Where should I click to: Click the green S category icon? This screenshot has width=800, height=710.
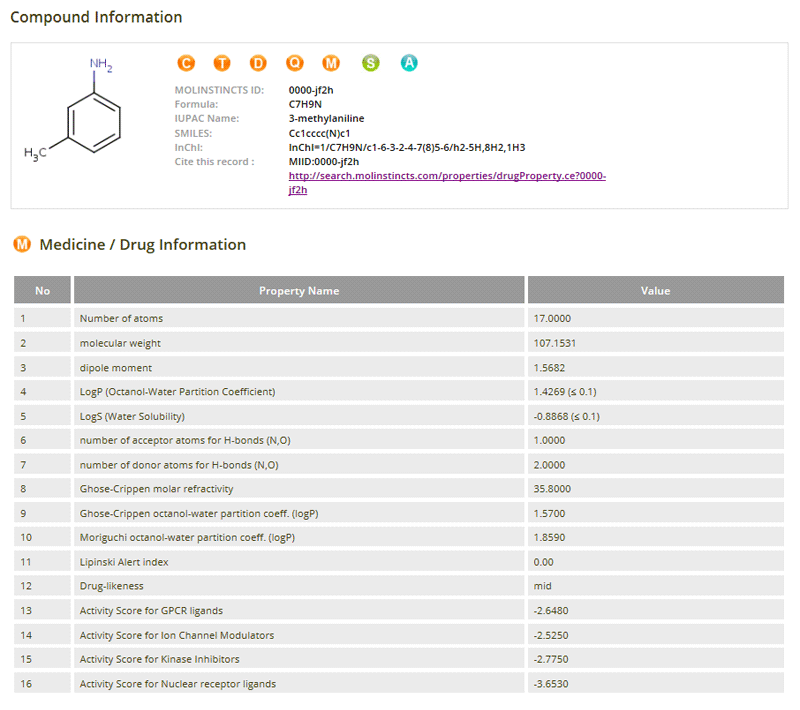click(x=370, y=63)
